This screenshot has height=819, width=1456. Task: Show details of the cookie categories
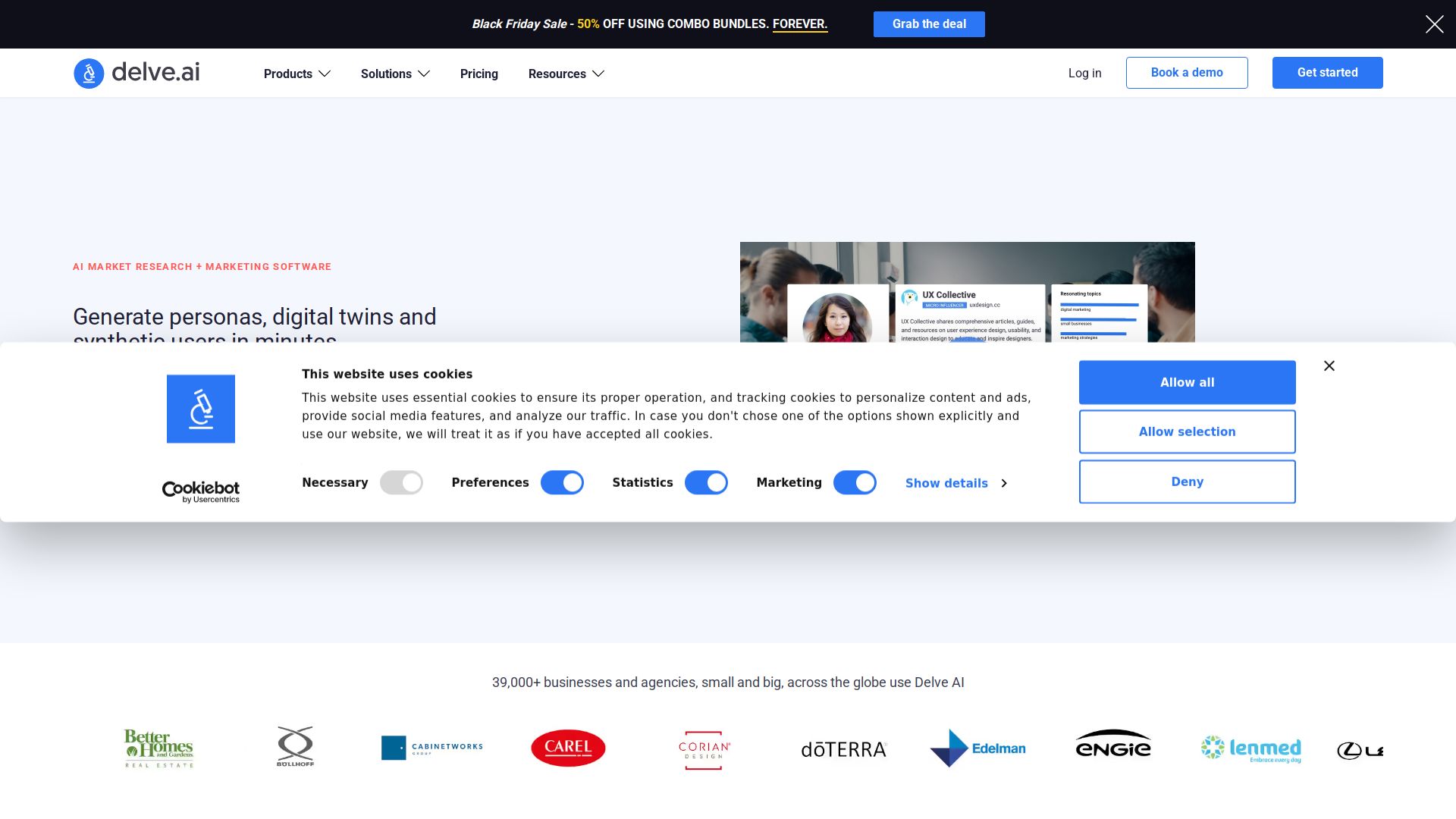(x=955, y=484)
